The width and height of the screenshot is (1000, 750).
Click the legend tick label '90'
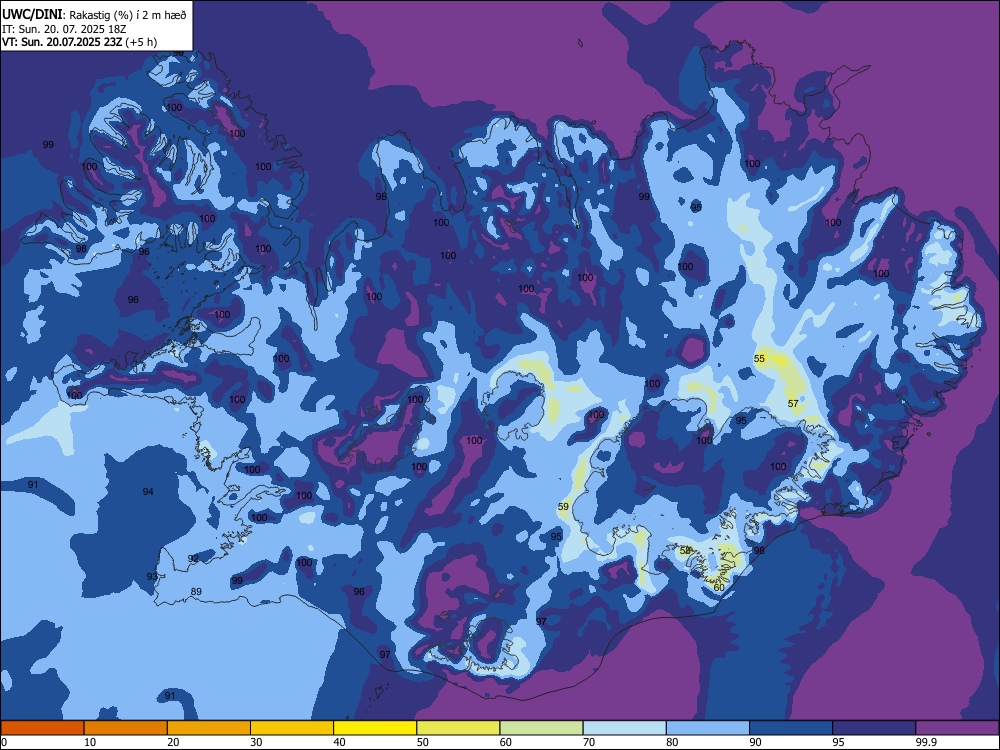755,742
